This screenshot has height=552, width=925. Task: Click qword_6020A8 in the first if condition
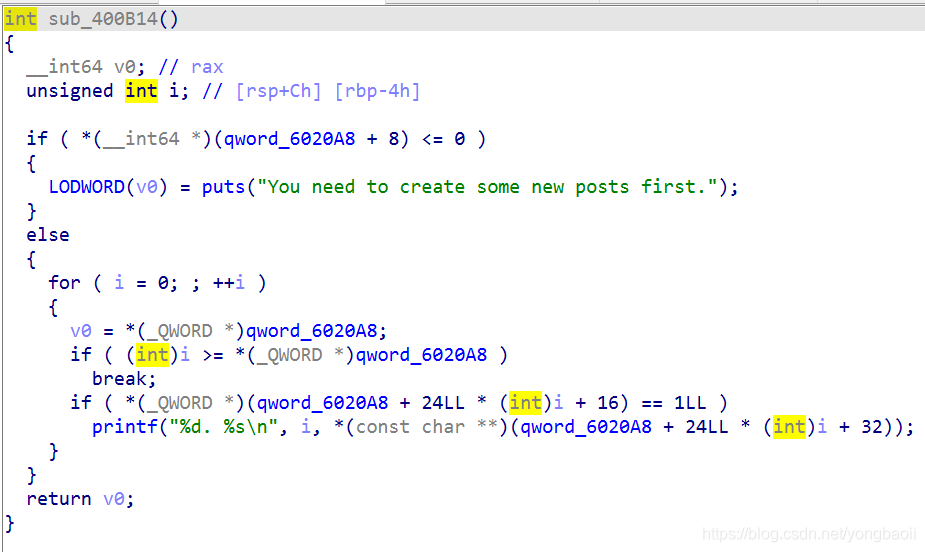(x=290, y=139)
